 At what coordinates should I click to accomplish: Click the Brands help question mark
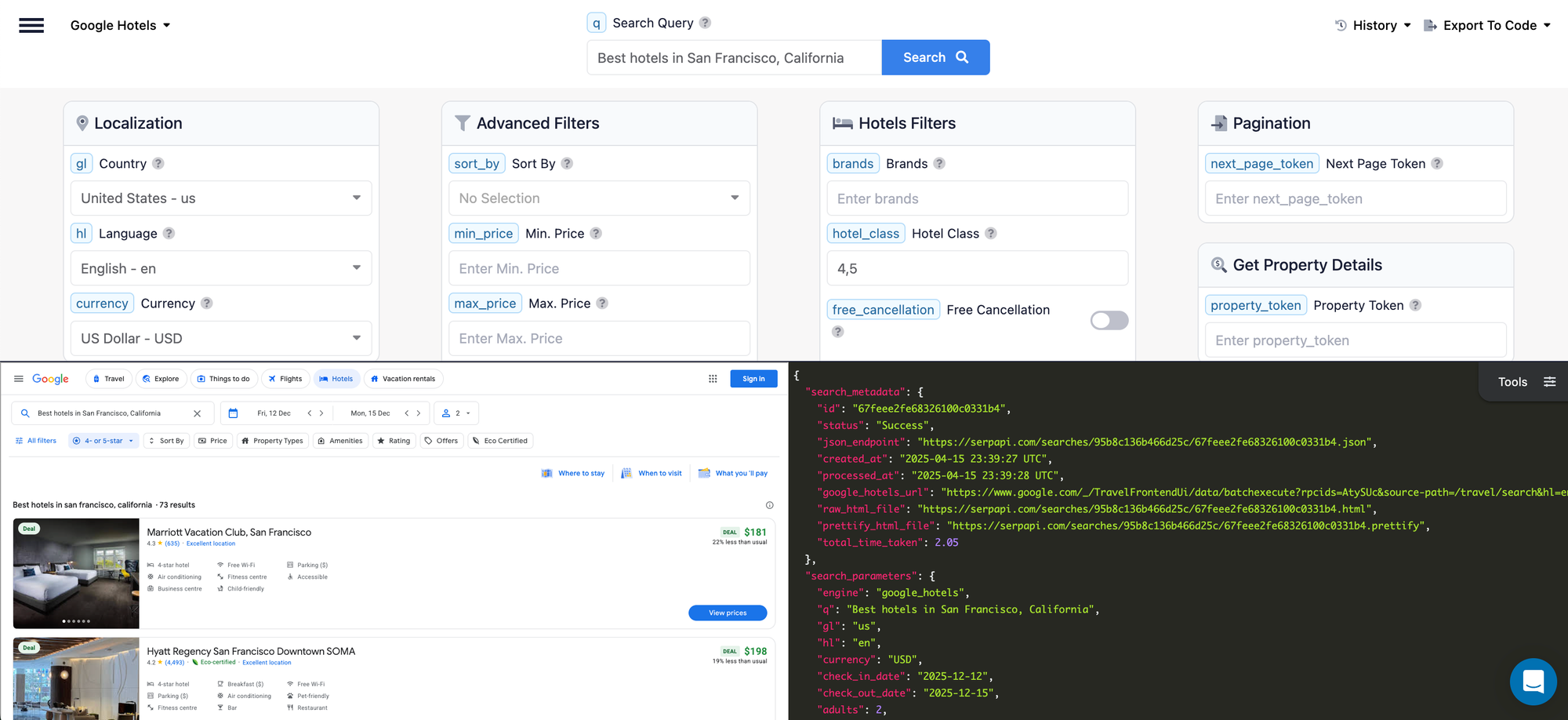939,163
